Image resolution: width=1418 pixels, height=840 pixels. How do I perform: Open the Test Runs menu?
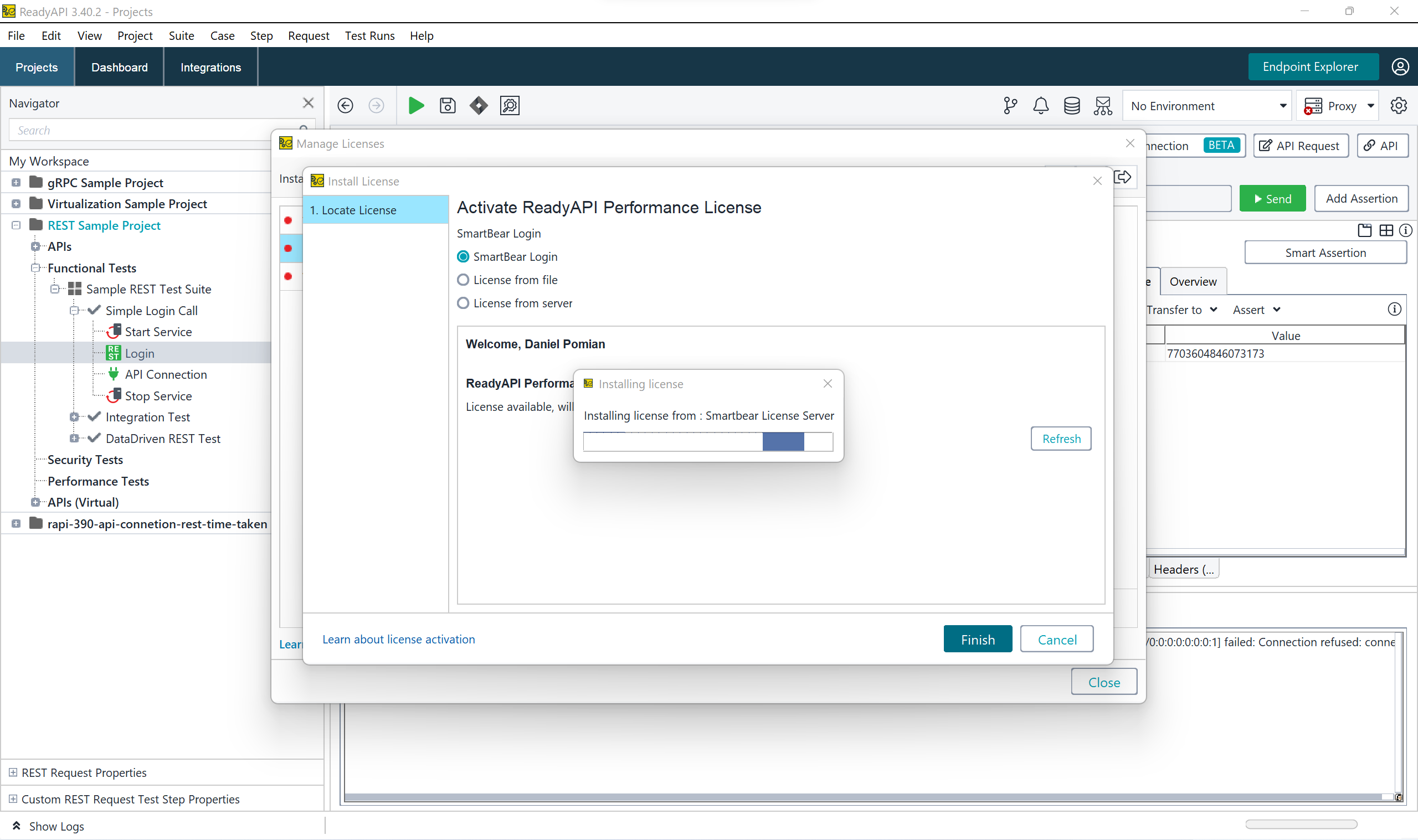pyautogui.click(x=369, y=35)
